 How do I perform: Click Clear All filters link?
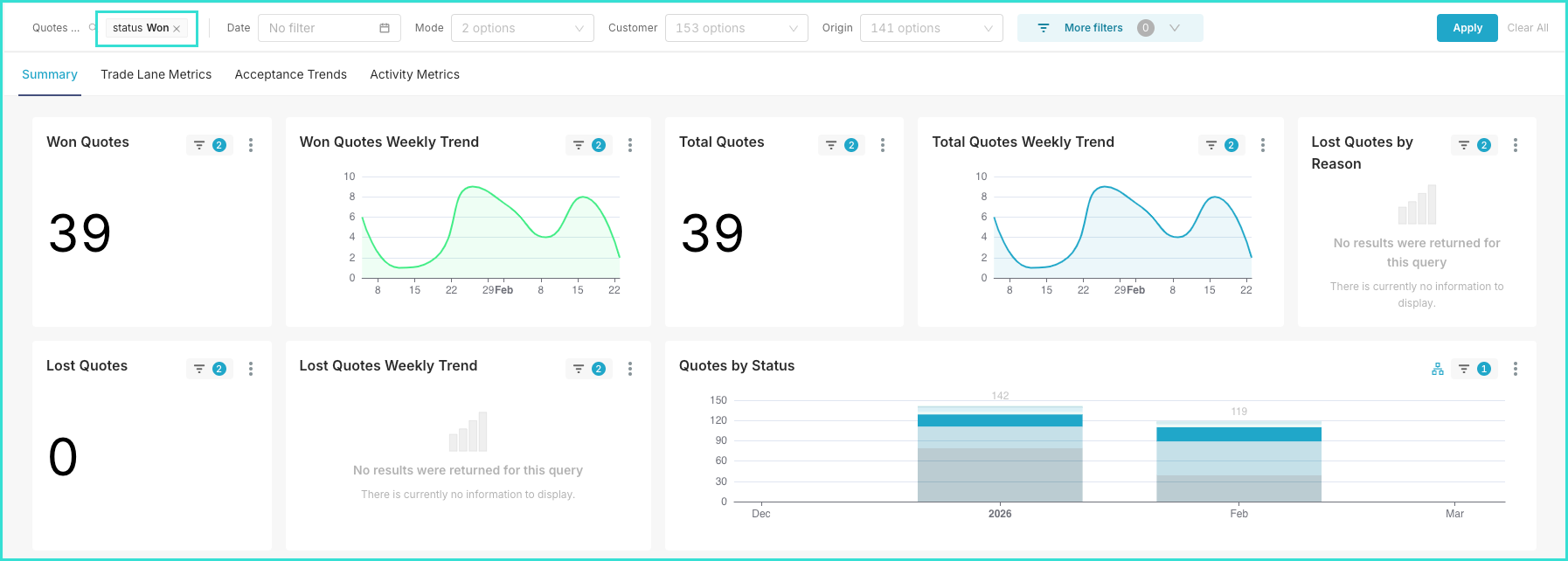coord(1527,28)
